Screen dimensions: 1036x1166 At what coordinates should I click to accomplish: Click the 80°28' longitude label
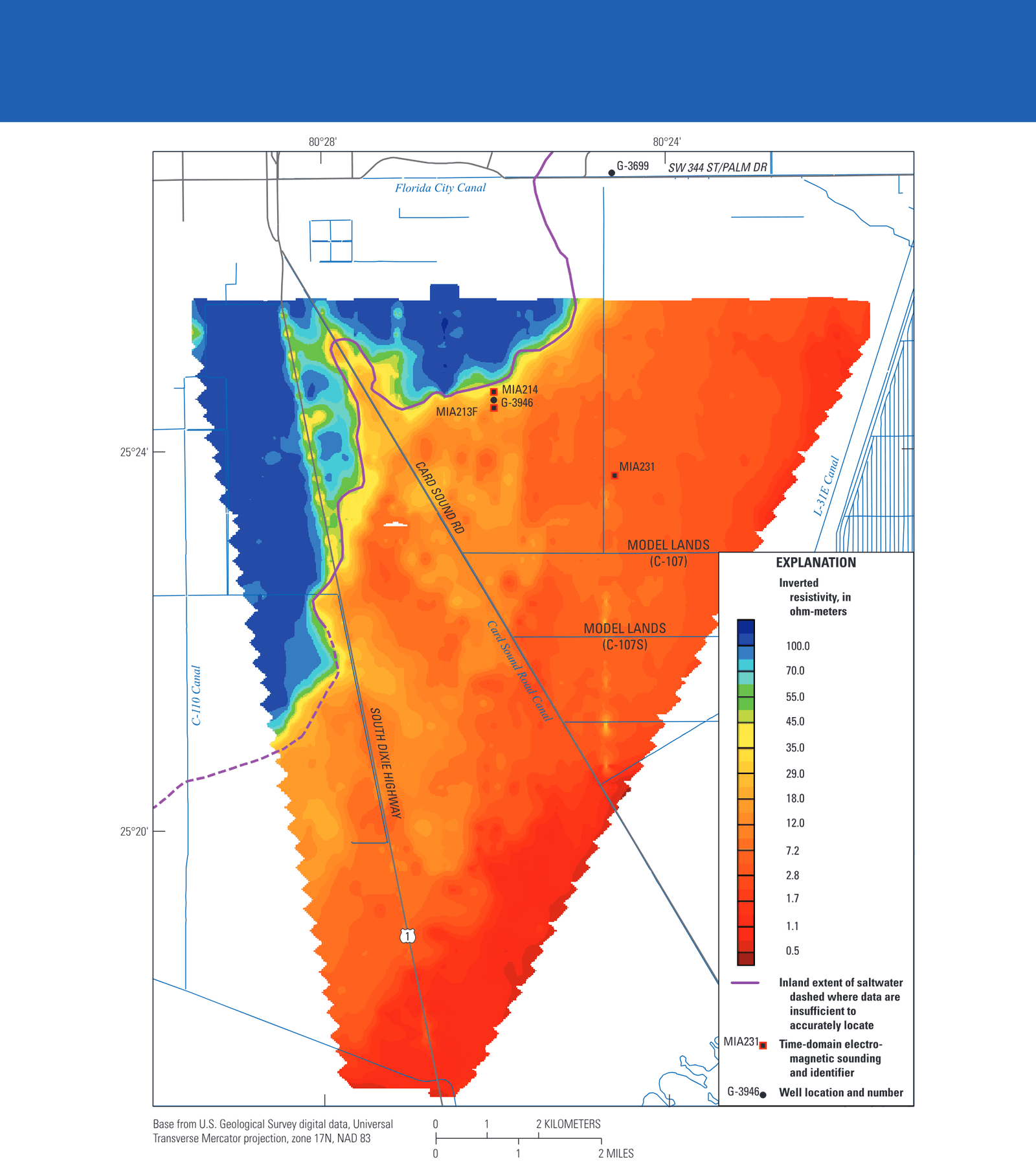[322, 142]
